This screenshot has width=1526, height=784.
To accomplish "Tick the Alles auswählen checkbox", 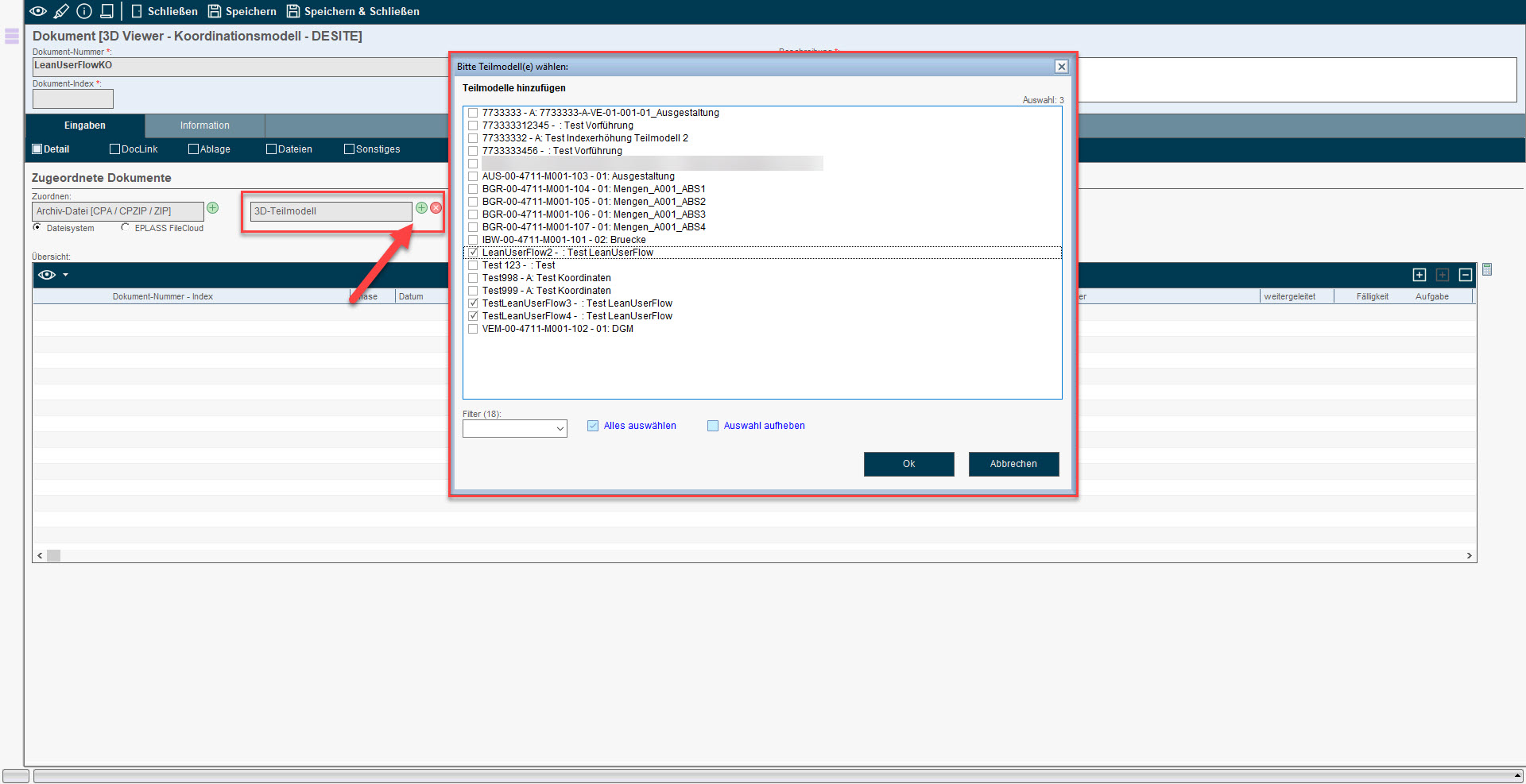I will 593,426.
